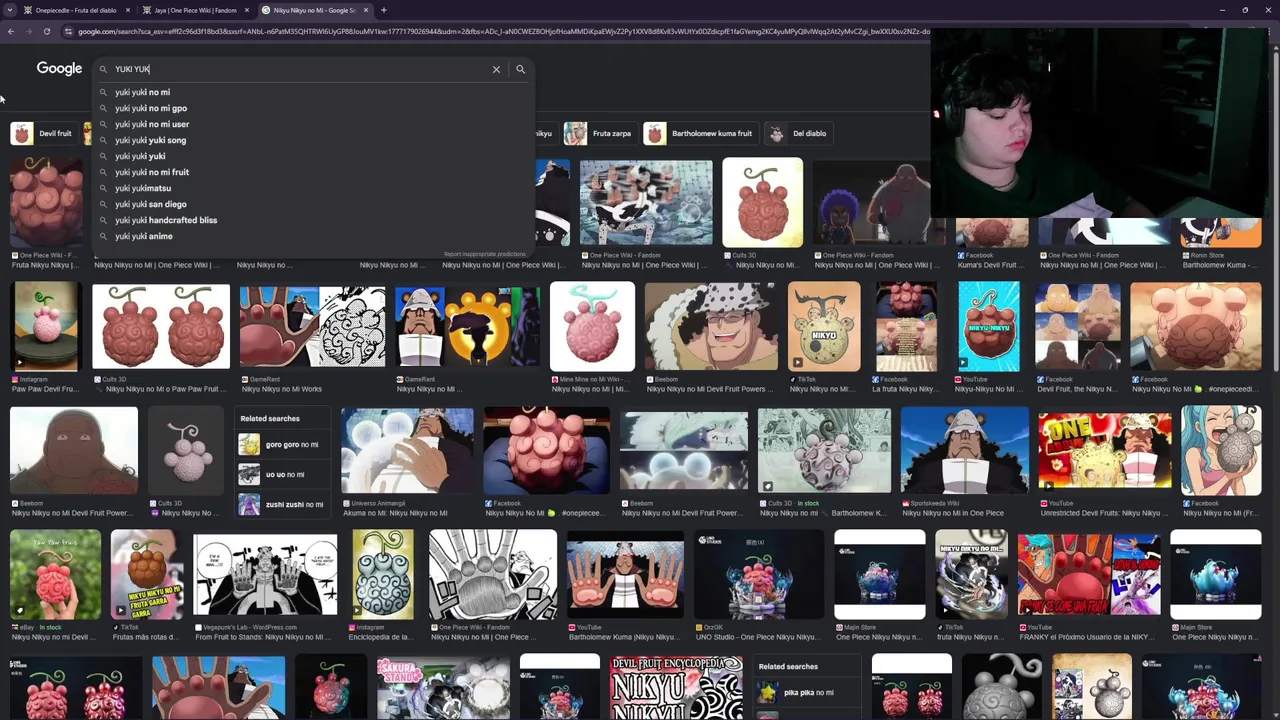This screenshot has height=720, width=1280.
Task: Open Enciclopedia Instagram fruit thumbnail
Action: pyautogui.click(x=383, y=574)
